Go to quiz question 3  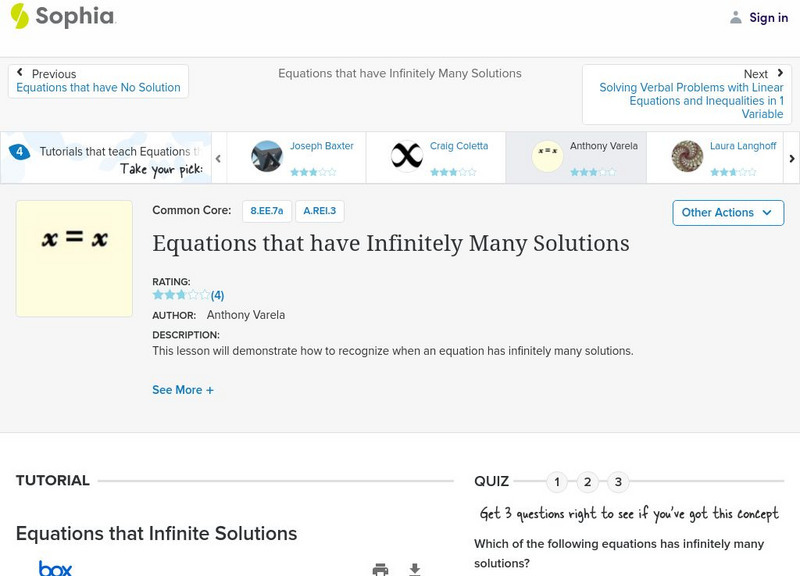[x=618, y=482]
